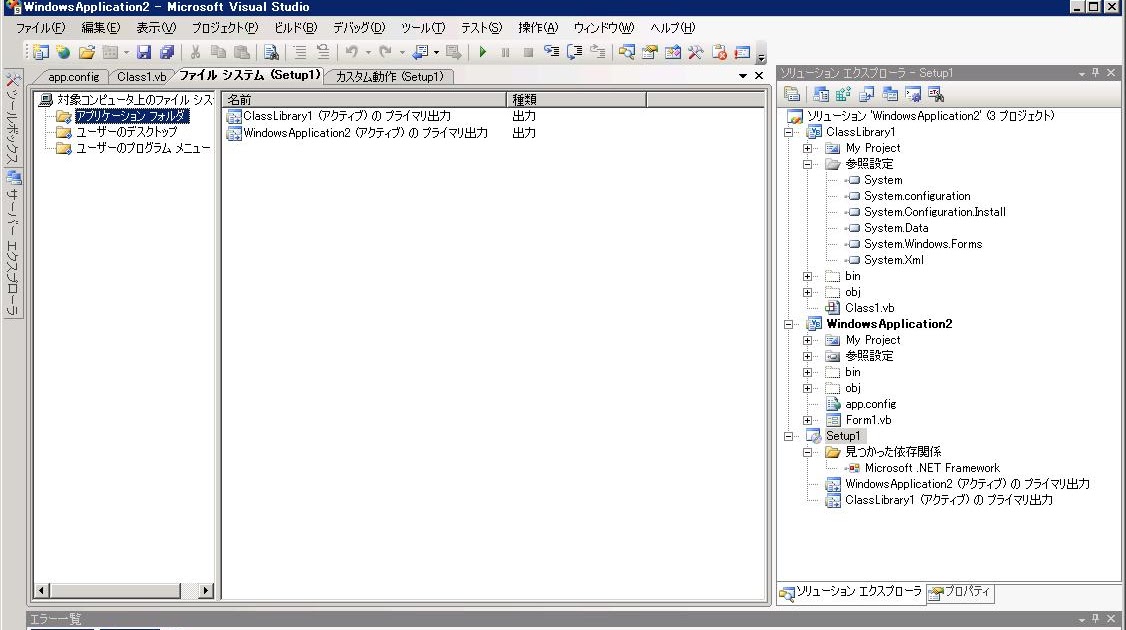Click the Paste toolbar icon
Screen dimensions: 1126x630
[x=242, y=52]
